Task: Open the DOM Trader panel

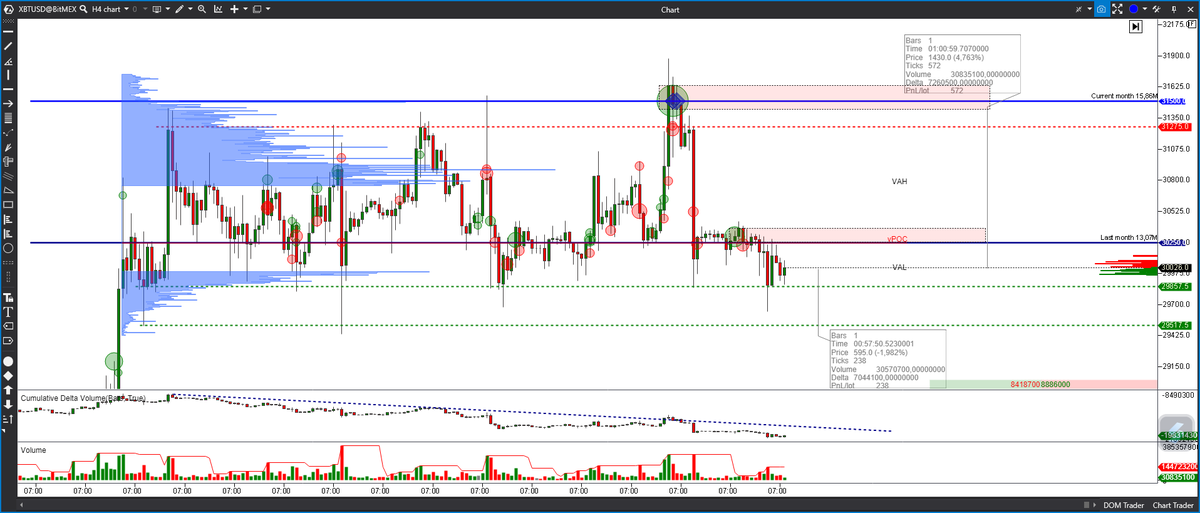Action: 1124,505
